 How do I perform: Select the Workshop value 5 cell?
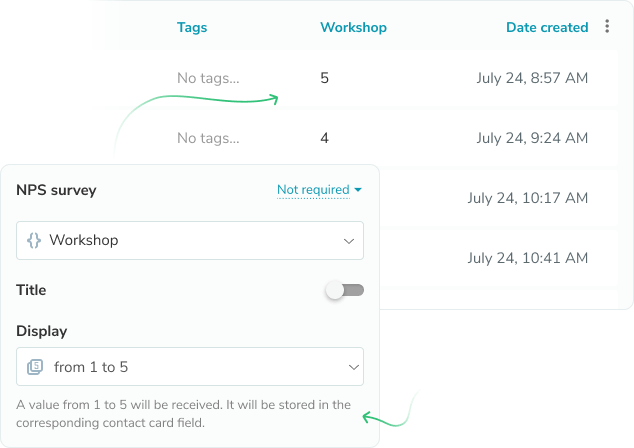[324, 78]
